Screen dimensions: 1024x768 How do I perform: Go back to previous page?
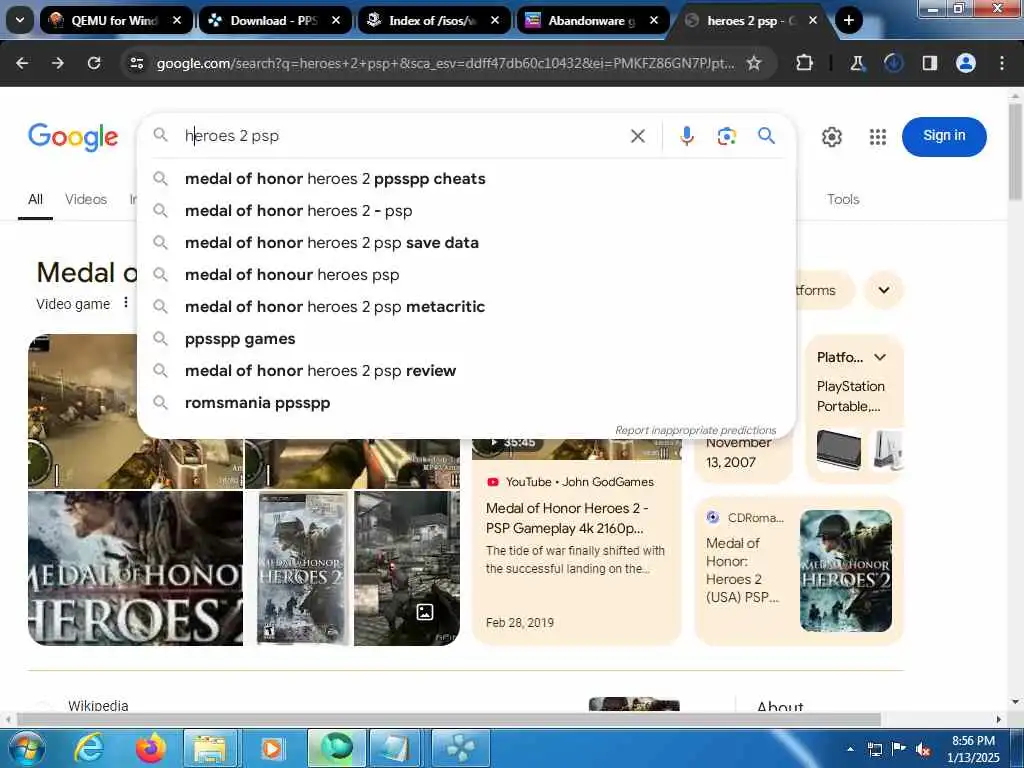click(x=22, y=63)
